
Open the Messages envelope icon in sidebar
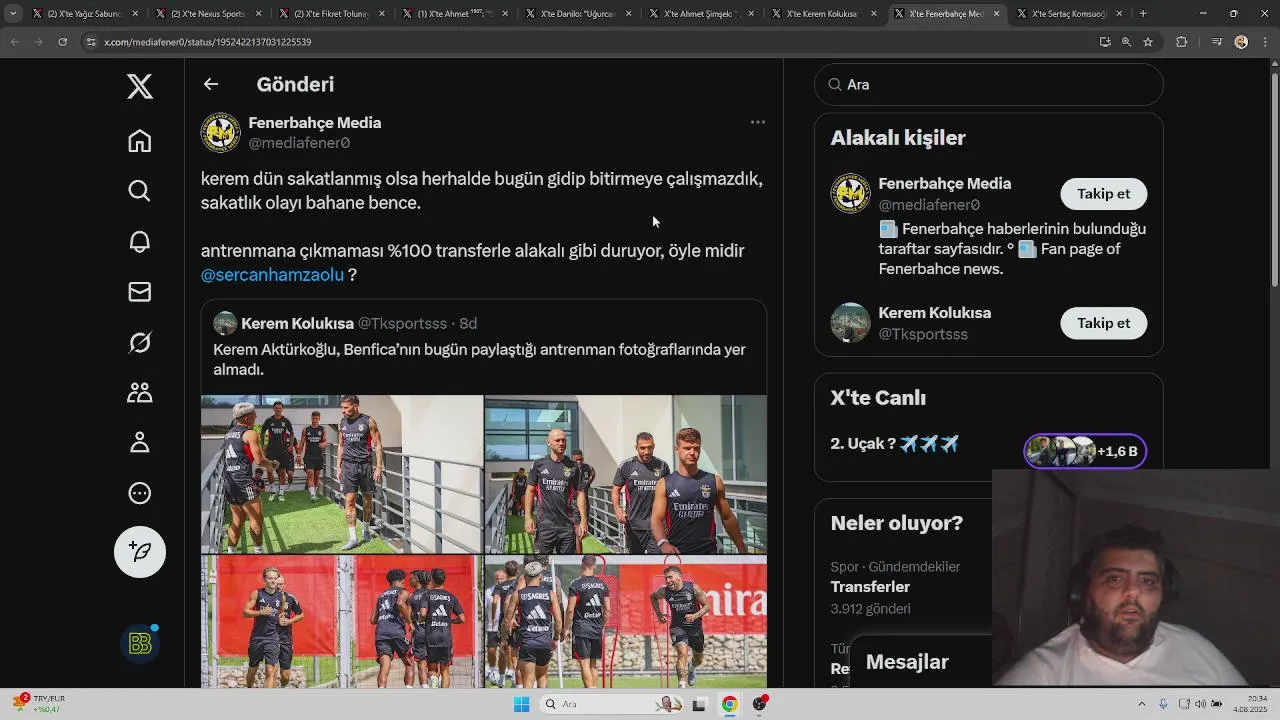point(140,291)
